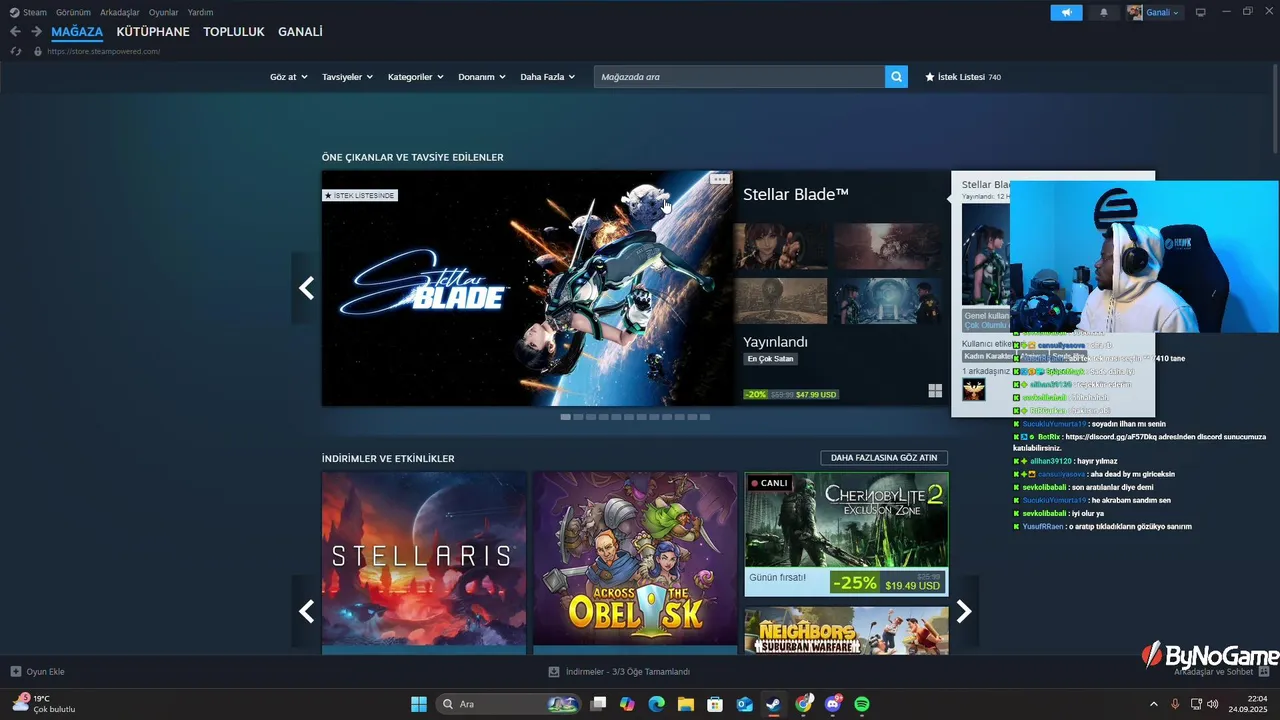Click in the Mağazada ara search field
The image size is (1280, 720).
pyautogui.click(x=739, y=77)
